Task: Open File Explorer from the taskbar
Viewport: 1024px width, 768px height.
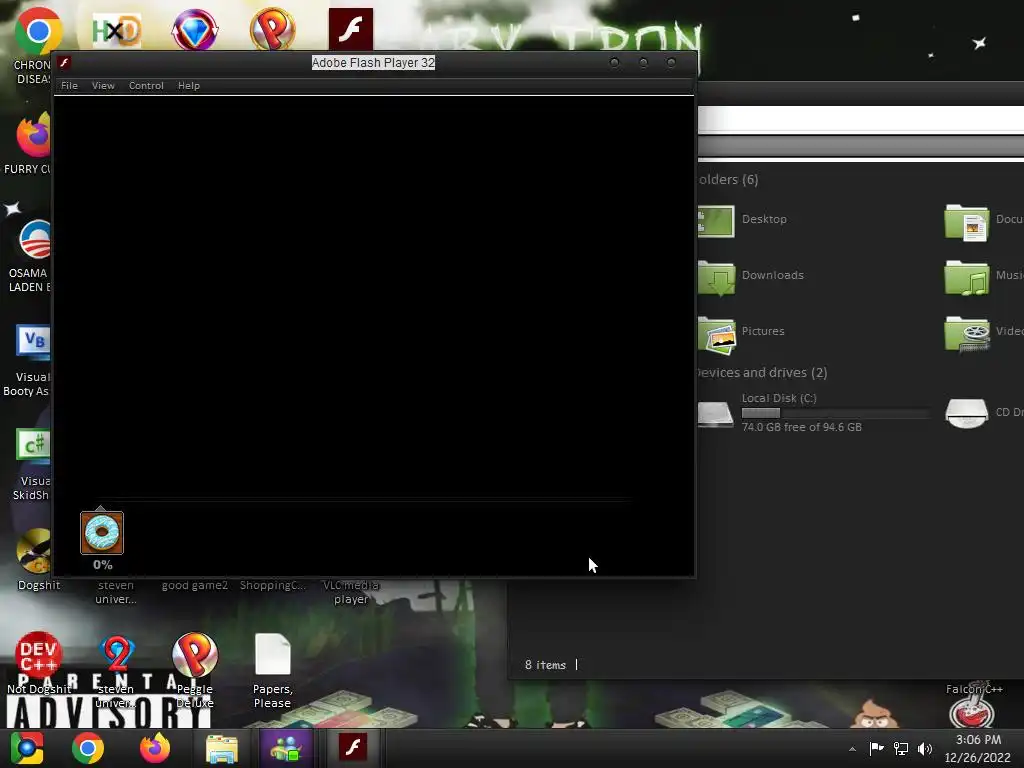Action: click(x=222, y=748)
